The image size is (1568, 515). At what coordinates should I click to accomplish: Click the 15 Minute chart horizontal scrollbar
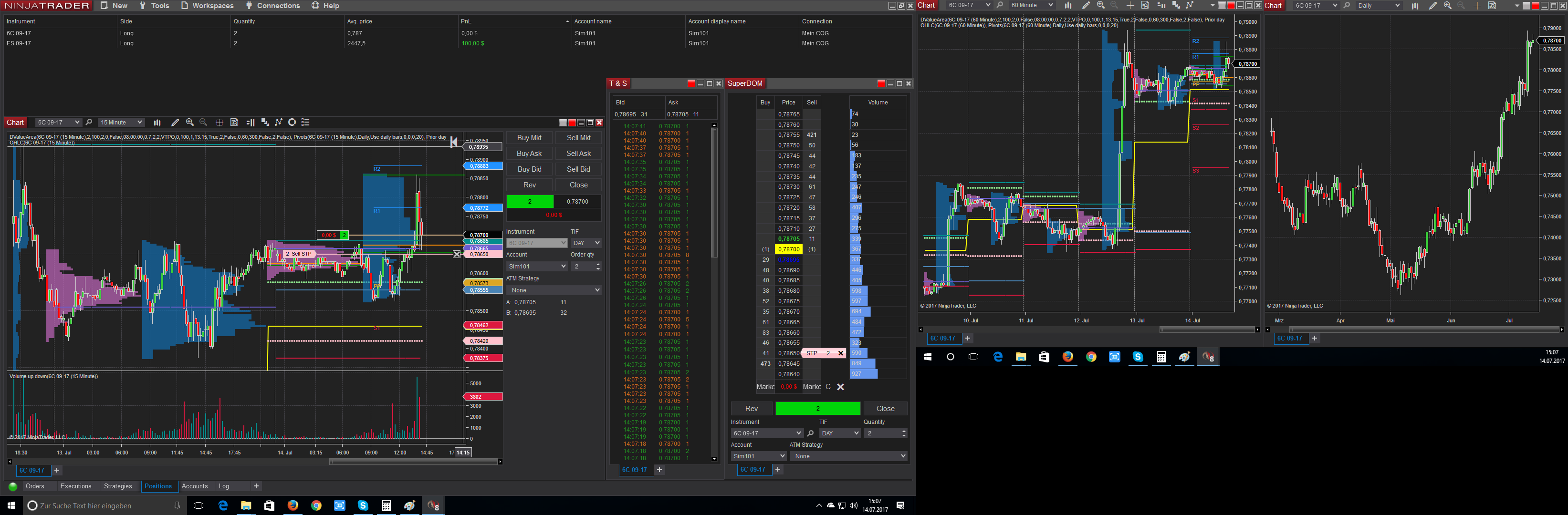click(x=413, y=462)
